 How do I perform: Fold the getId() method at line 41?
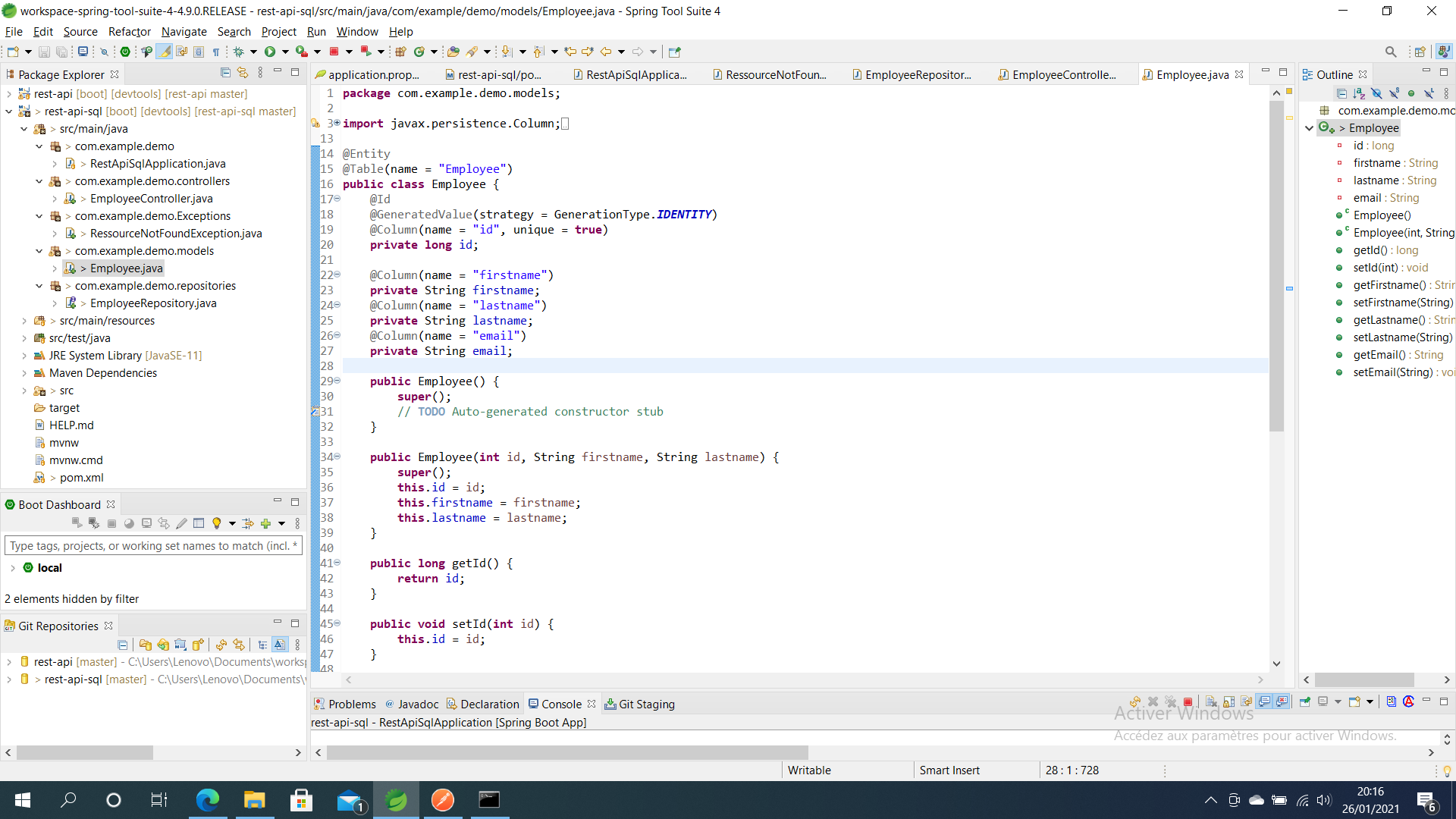[337, 563]
